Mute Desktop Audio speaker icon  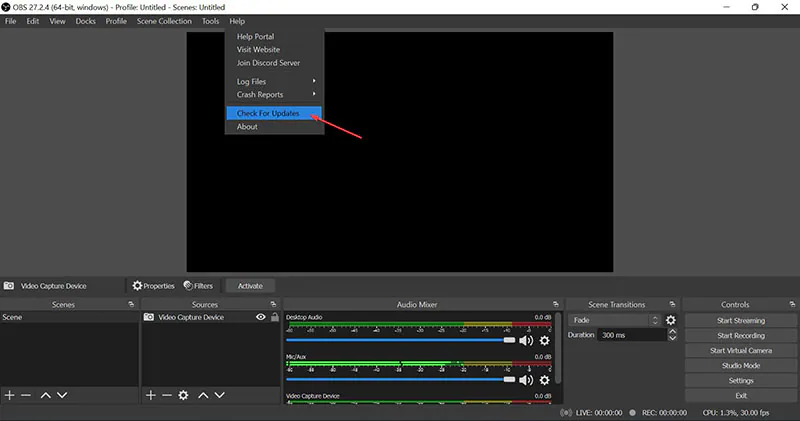click(x=526, y=340)
